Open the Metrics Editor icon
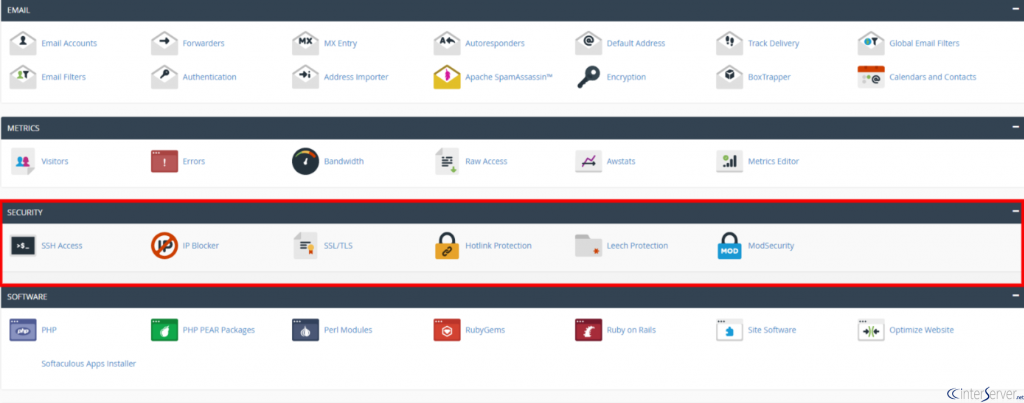 [x=729, y=161]
